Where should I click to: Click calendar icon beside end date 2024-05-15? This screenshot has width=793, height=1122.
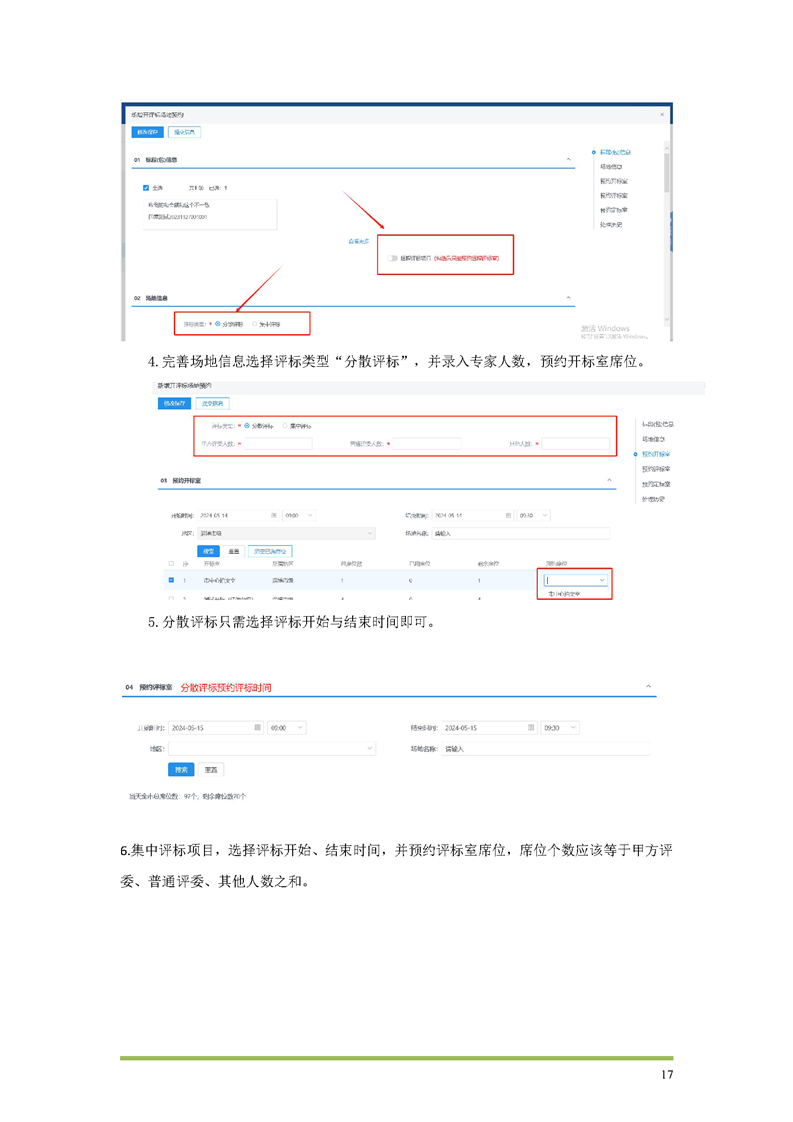529,727
